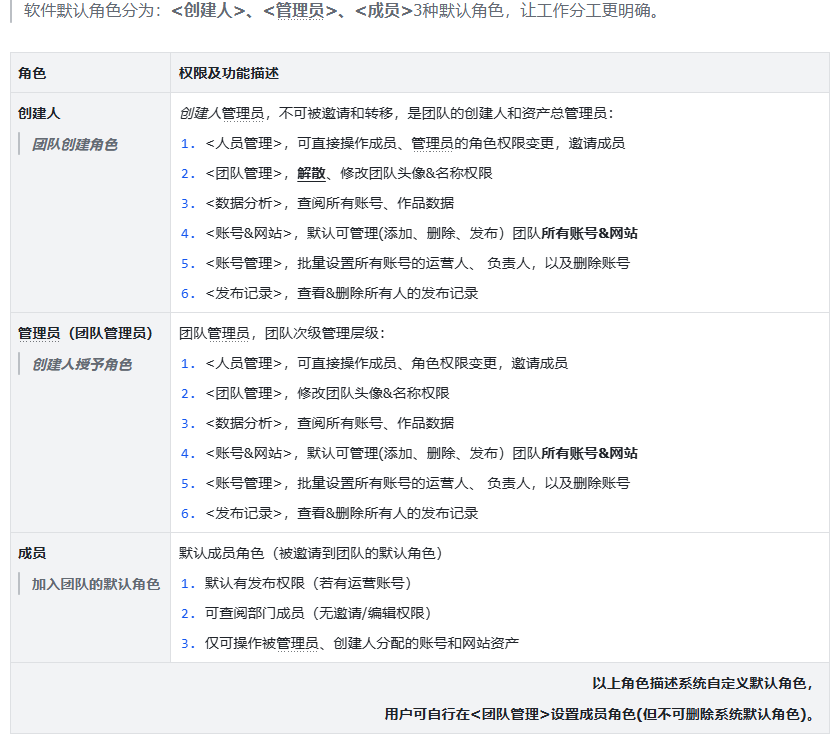
Task: Click the line '团队管理员,团队次级管理层级'
Action: click(x=282, y=333)
